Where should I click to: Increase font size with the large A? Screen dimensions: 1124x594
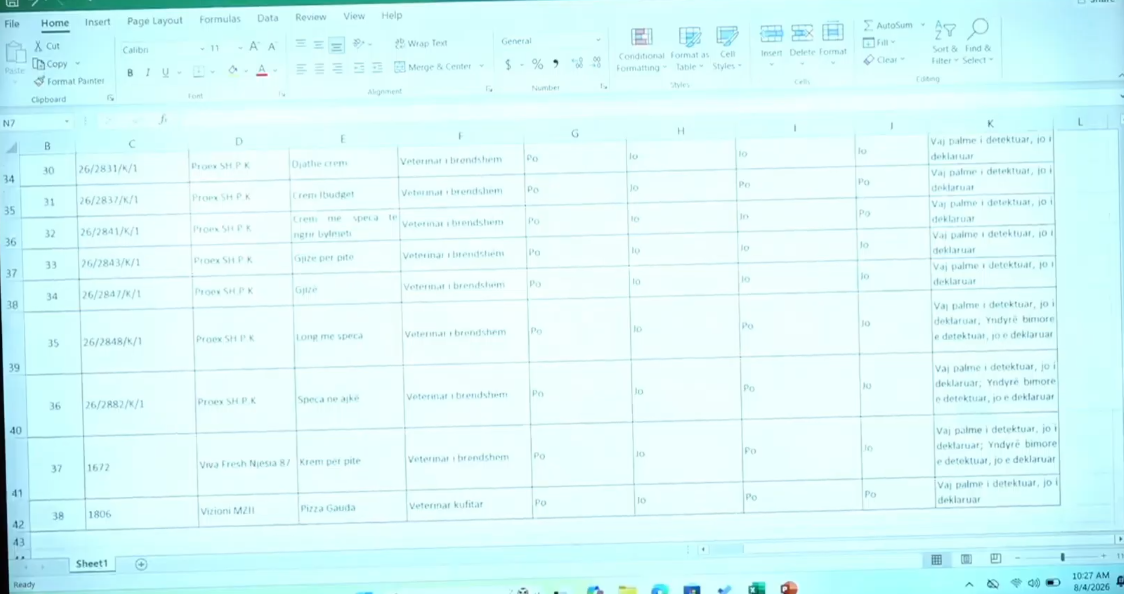[x=254, y=47]
